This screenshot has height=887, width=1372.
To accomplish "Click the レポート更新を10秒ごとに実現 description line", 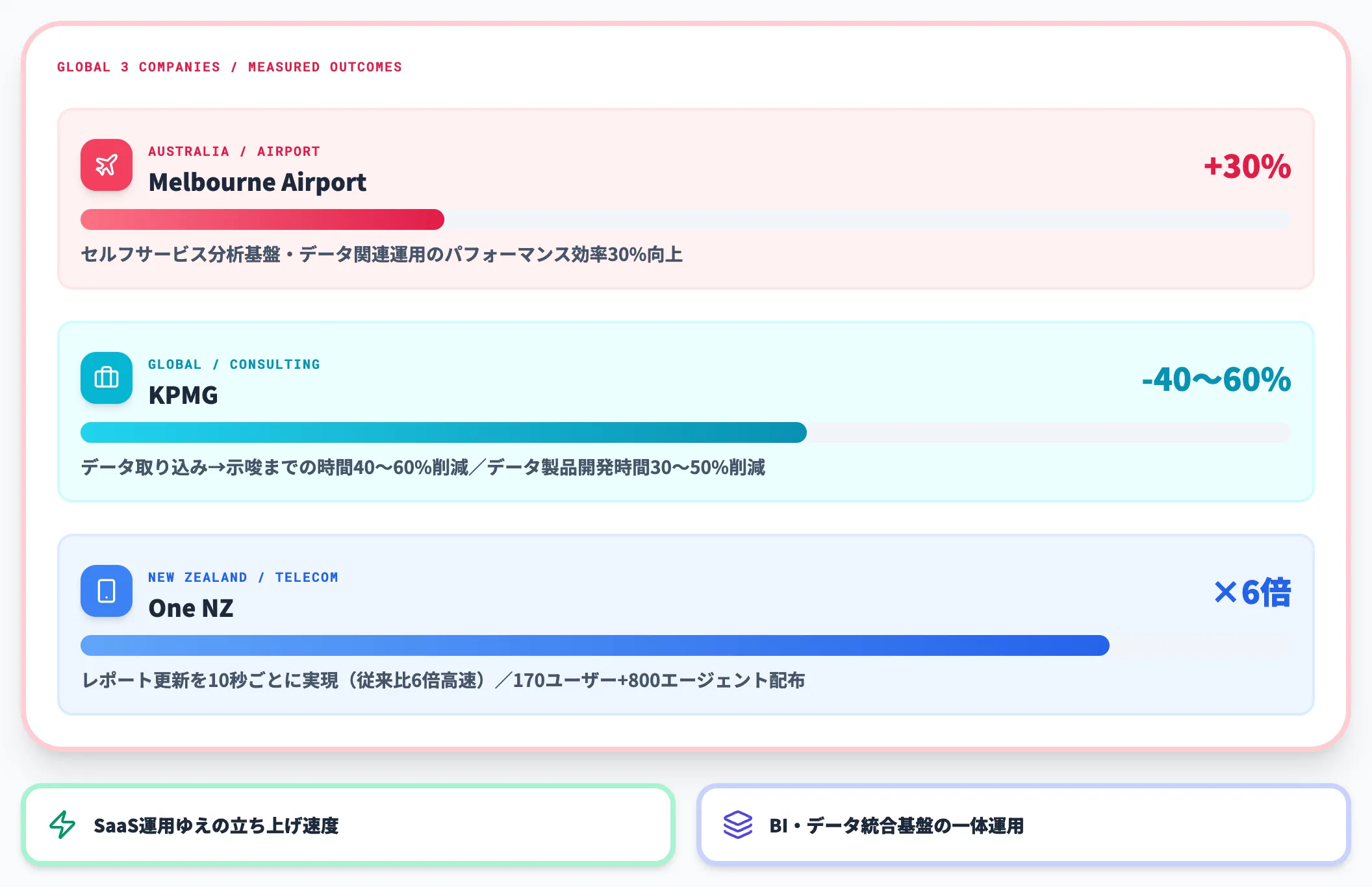I will [443, 681].
